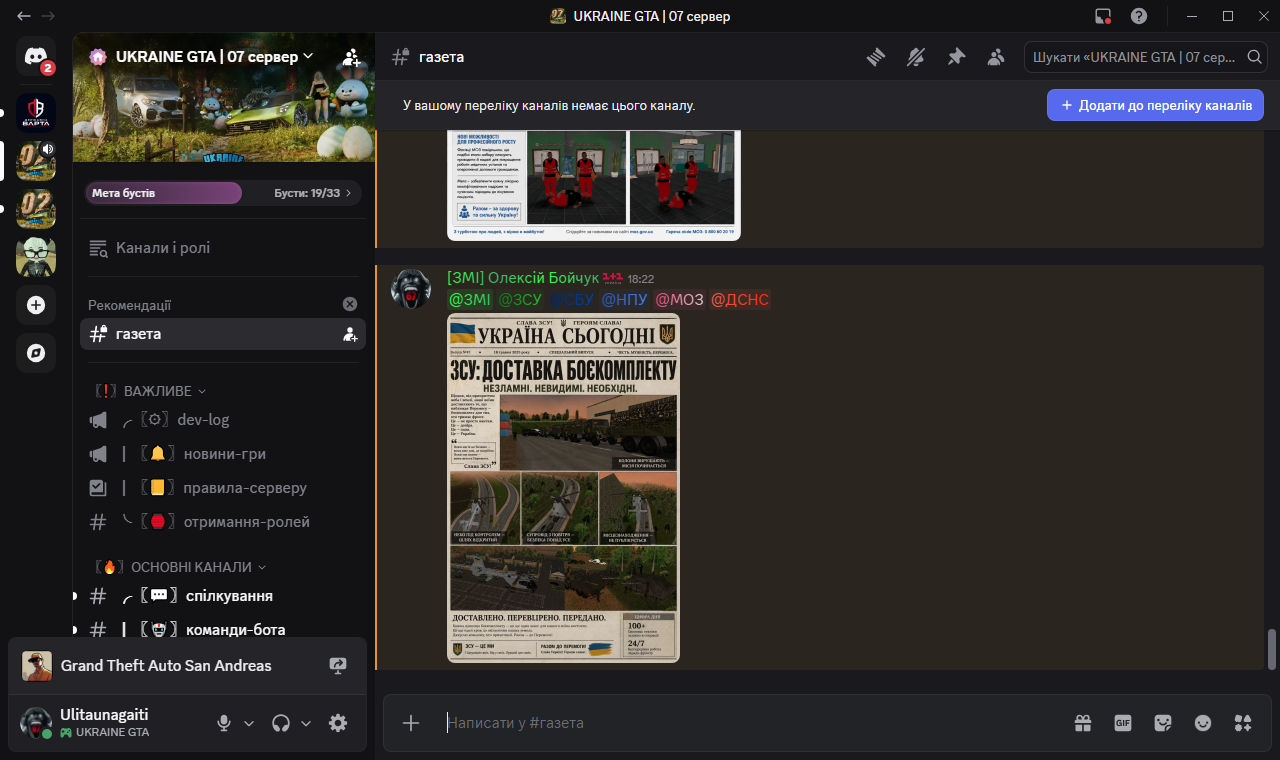Click Додати до переліку каналів button

[x=1155, y=105]
